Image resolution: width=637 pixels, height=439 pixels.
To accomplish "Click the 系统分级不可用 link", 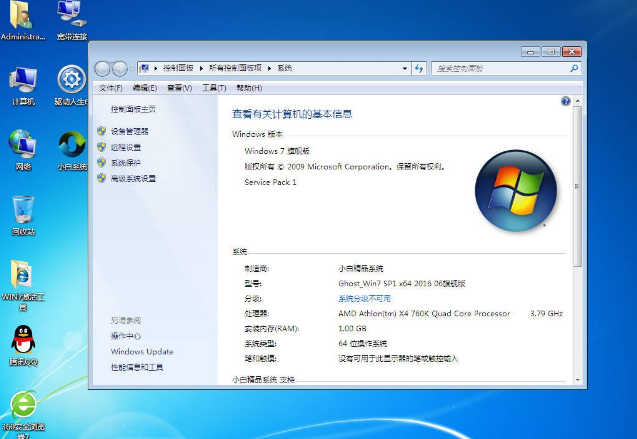I will pos(364,298).
